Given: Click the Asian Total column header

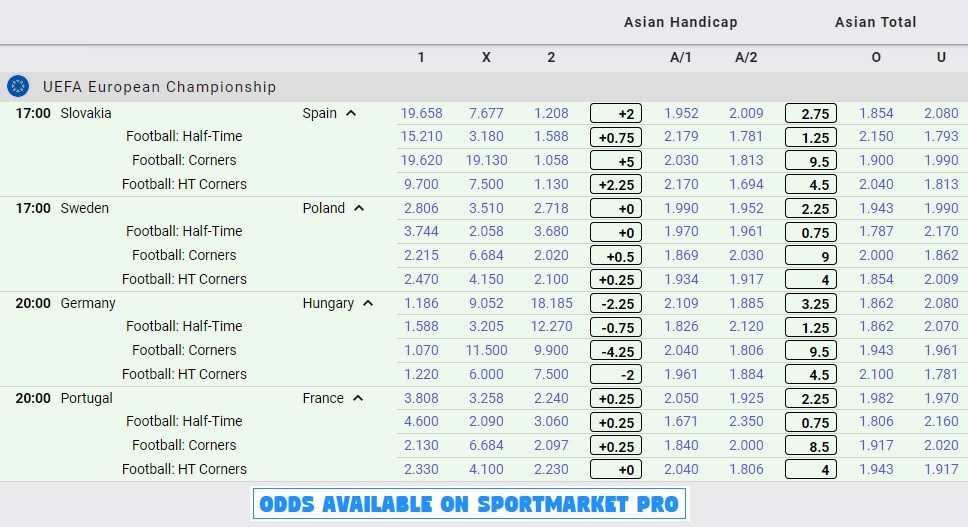Looking at the screenshot, I should pos(875,22).
